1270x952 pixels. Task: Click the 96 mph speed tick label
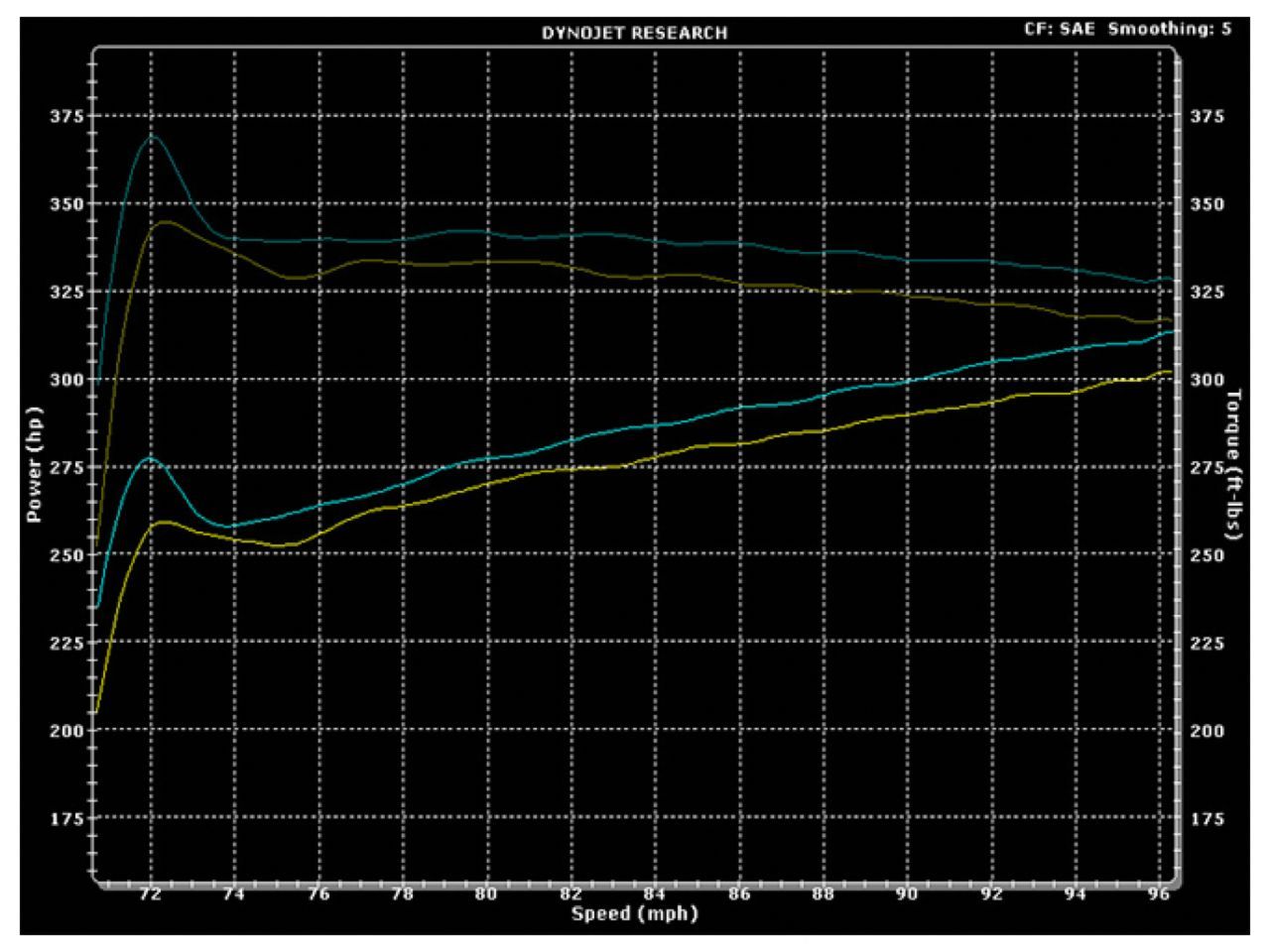point(1157,893)
